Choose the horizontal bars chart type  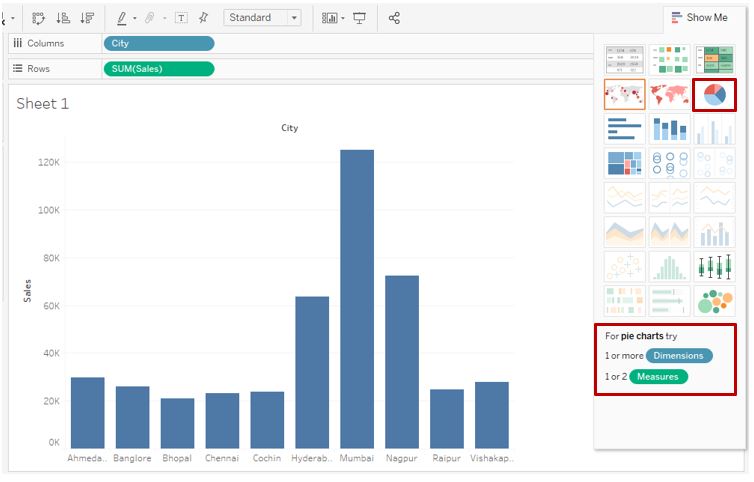[x=624, y=129]
